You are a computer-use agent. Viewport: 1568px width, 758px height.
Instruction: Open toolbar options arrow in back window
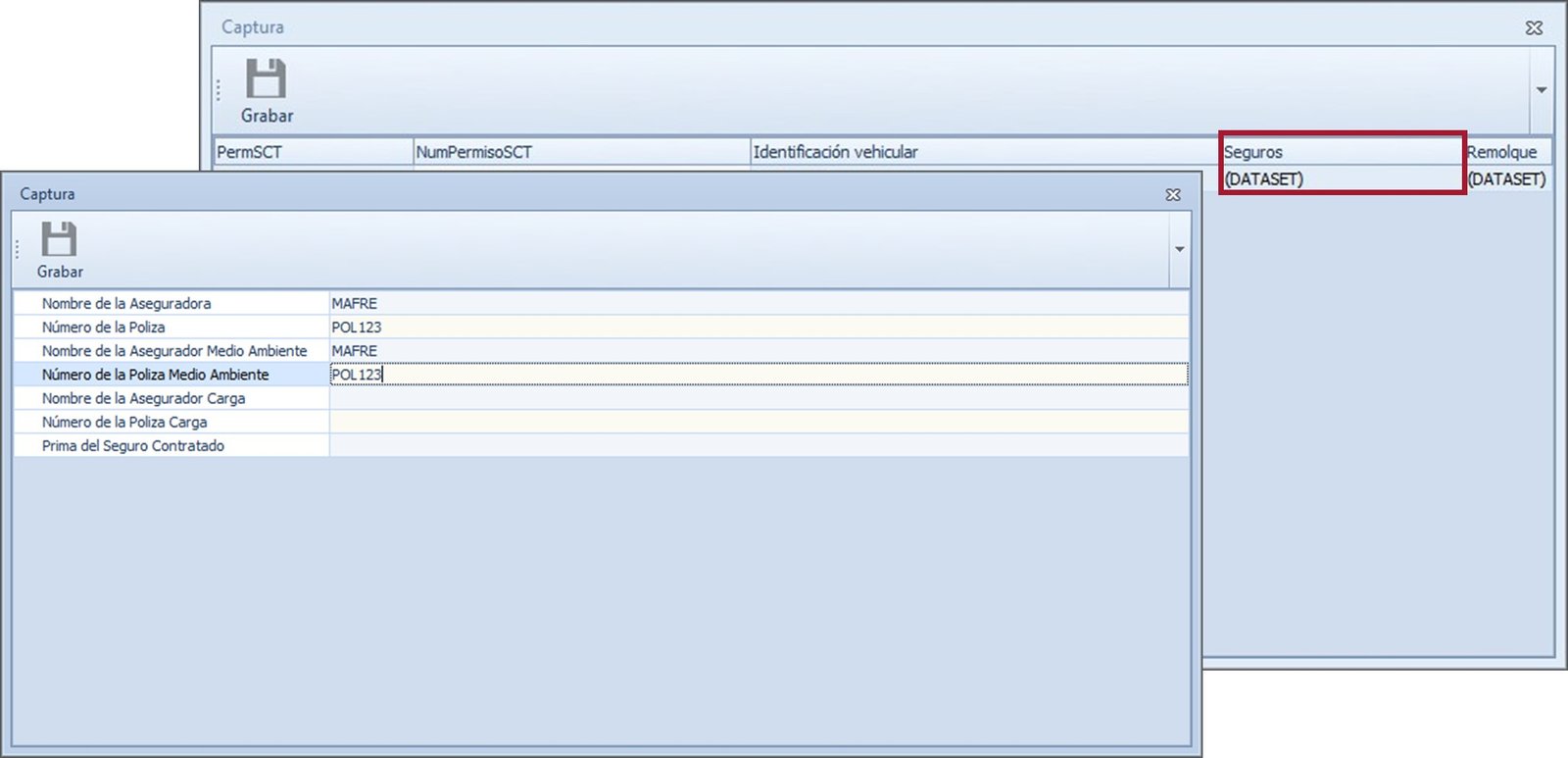tap(1542, 90)
